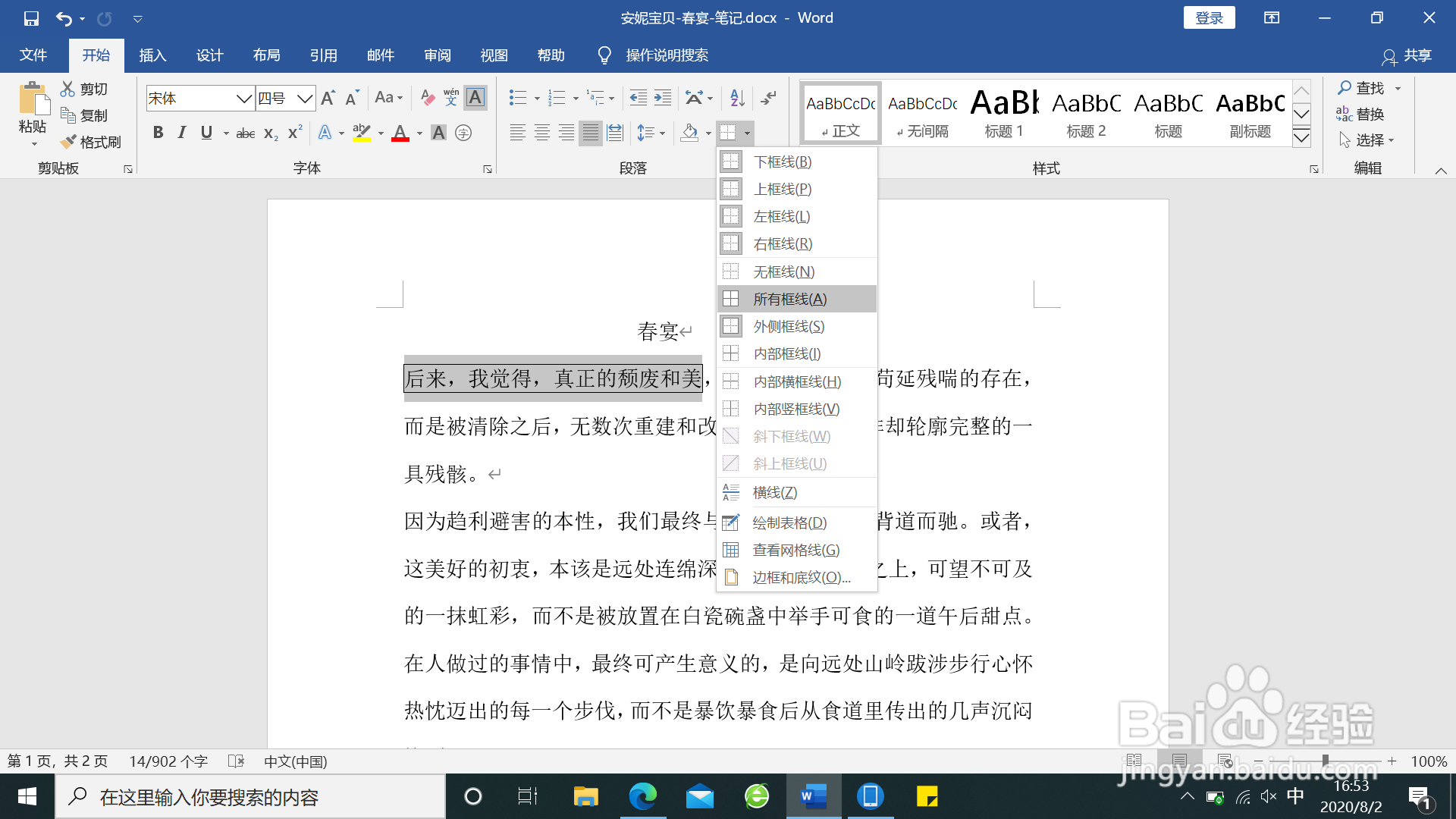Viewport: 1456px width, 819px height.
Task: Select the Format Painter tool
Action: coord(91,142)
